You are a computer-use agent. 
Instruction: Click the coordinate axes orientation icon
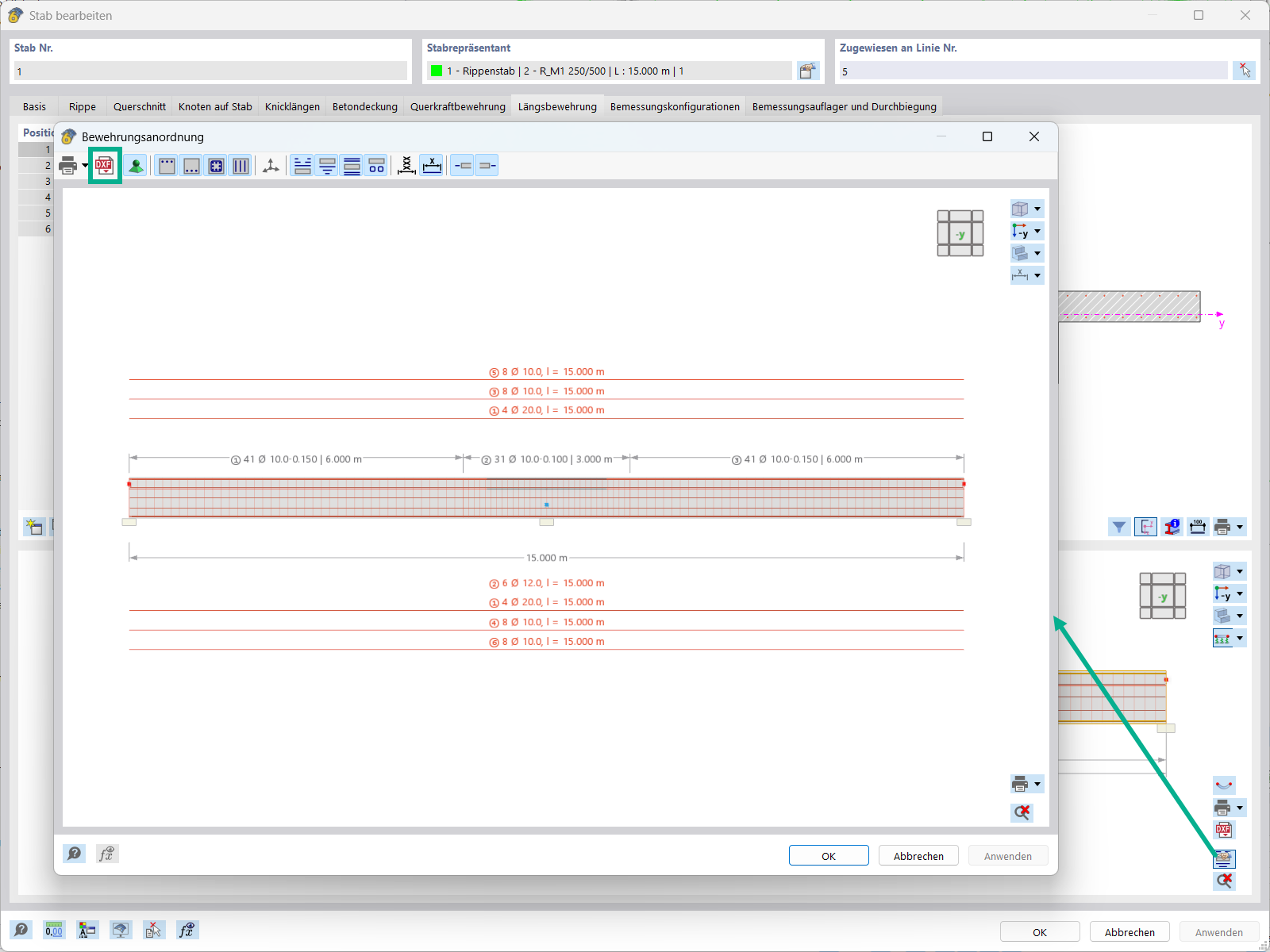270,165
